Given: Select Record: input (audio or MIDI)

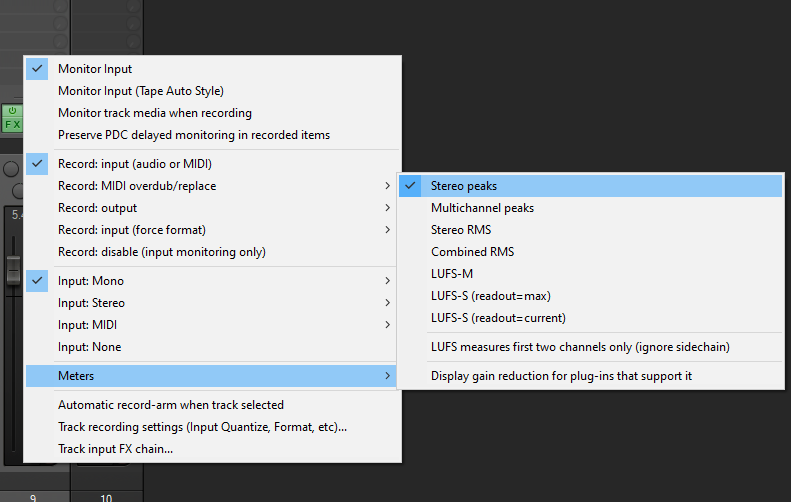Looking at the screenshot, I should click(134, 164).
